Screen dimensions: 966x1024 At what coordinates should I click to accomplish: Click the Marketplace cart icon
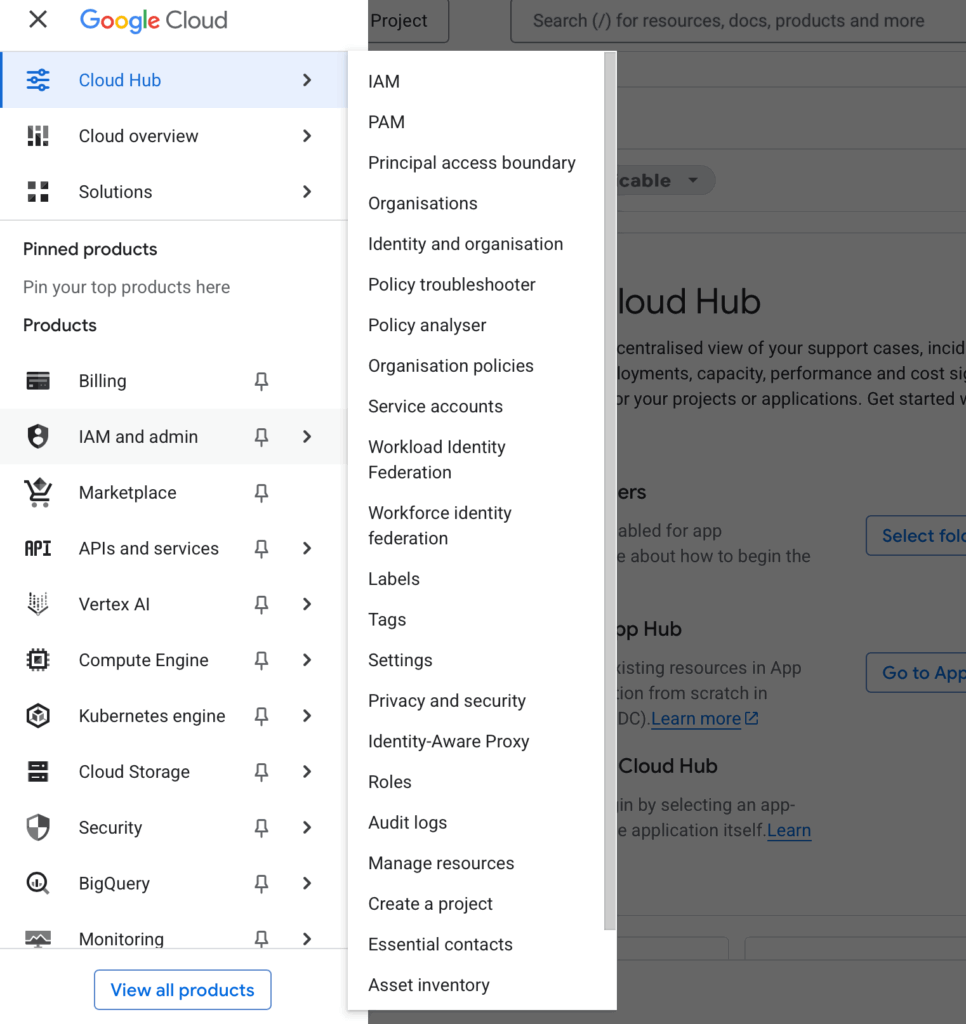[38, 492]
